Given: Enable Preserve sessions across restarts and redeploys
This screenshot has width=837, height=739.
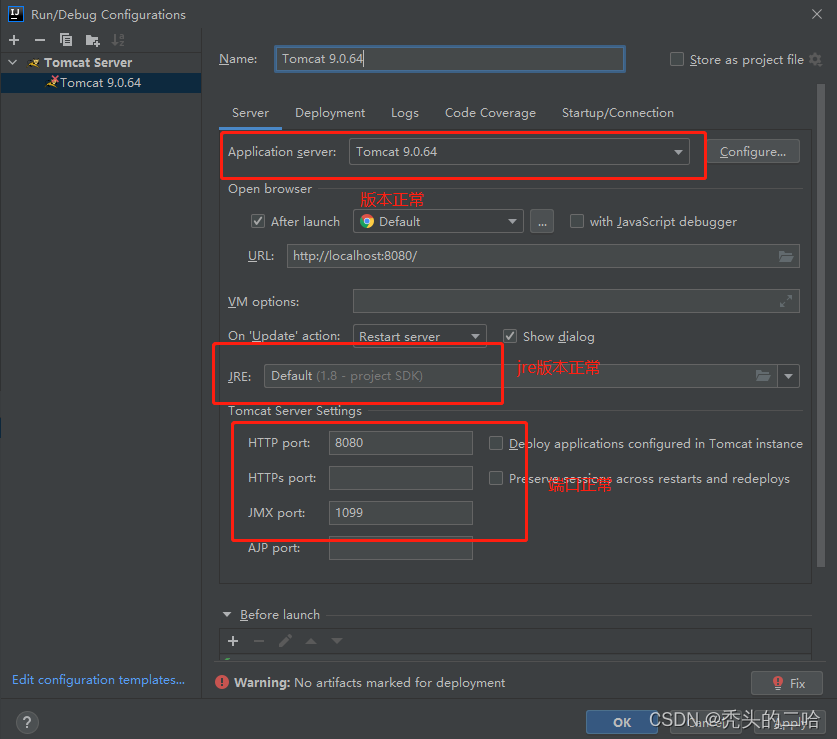Looking at the screenshot, I should click(496, 478).
